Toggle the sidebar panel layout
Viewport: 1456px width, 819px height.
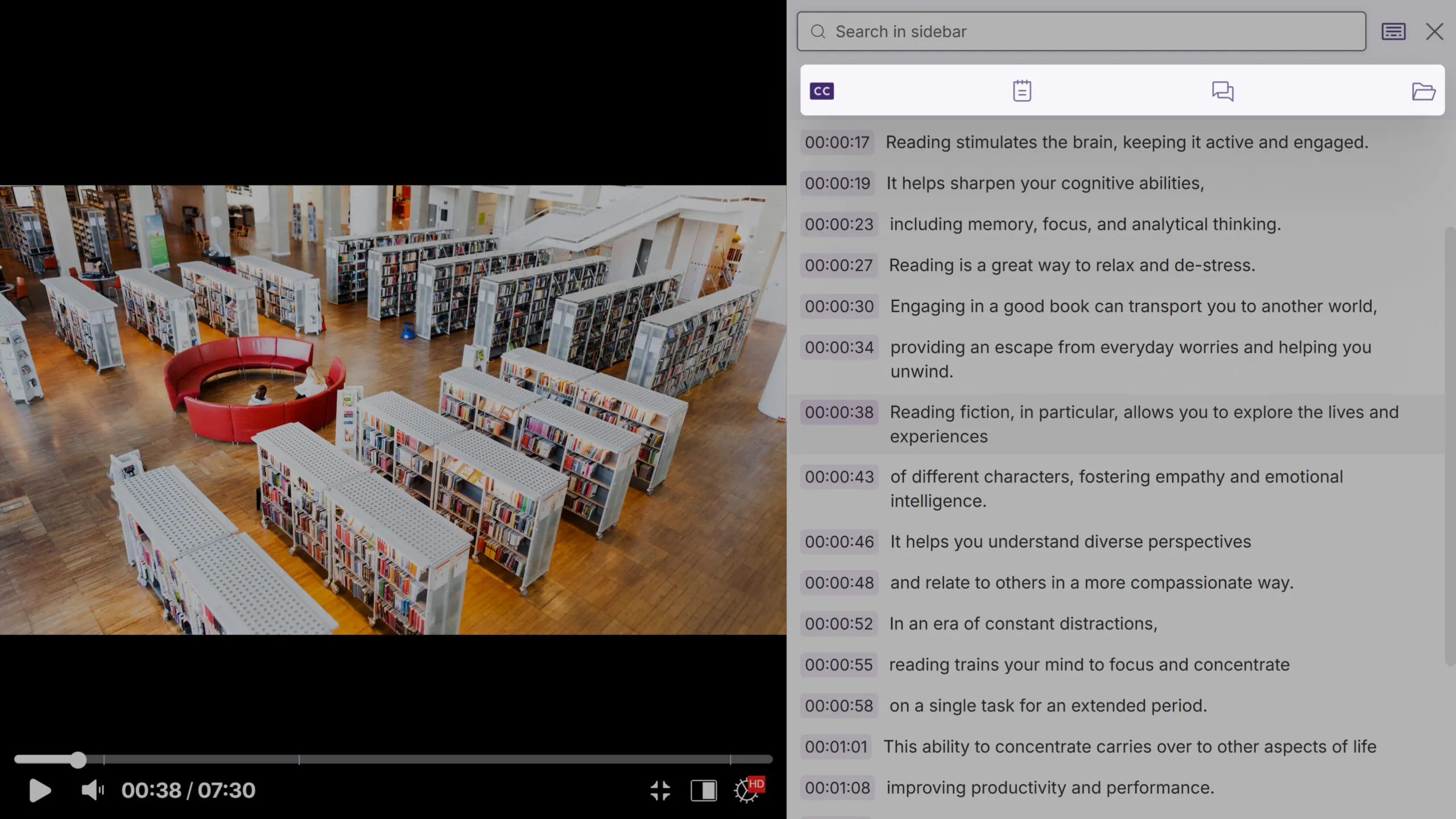pyautogui.click(x=704, y=790)
